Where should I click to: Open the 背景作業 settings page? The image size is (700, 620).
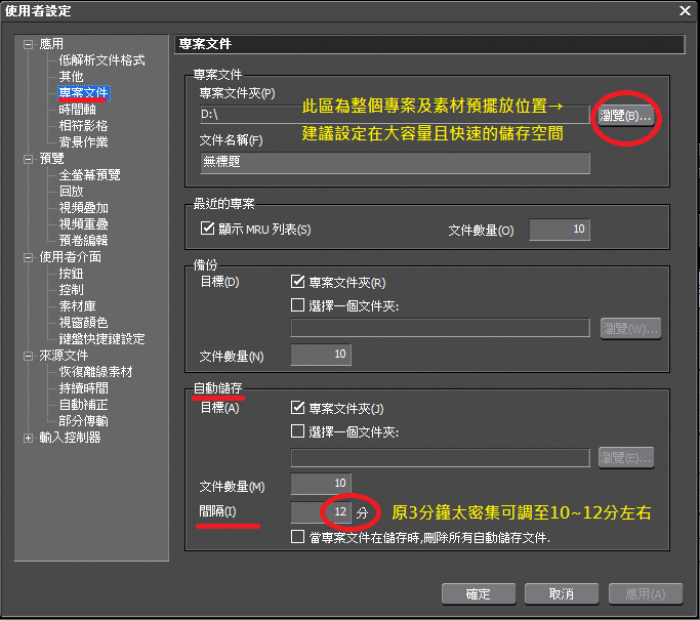(x=83, y=142)
